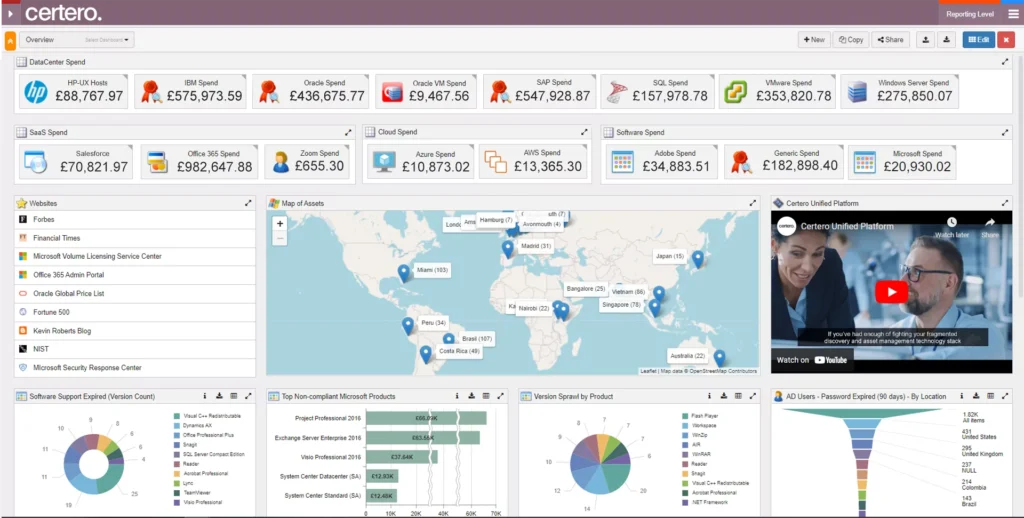
Task: Expand the Version Sprawl by Product panel
Action: tap(752, 396)
